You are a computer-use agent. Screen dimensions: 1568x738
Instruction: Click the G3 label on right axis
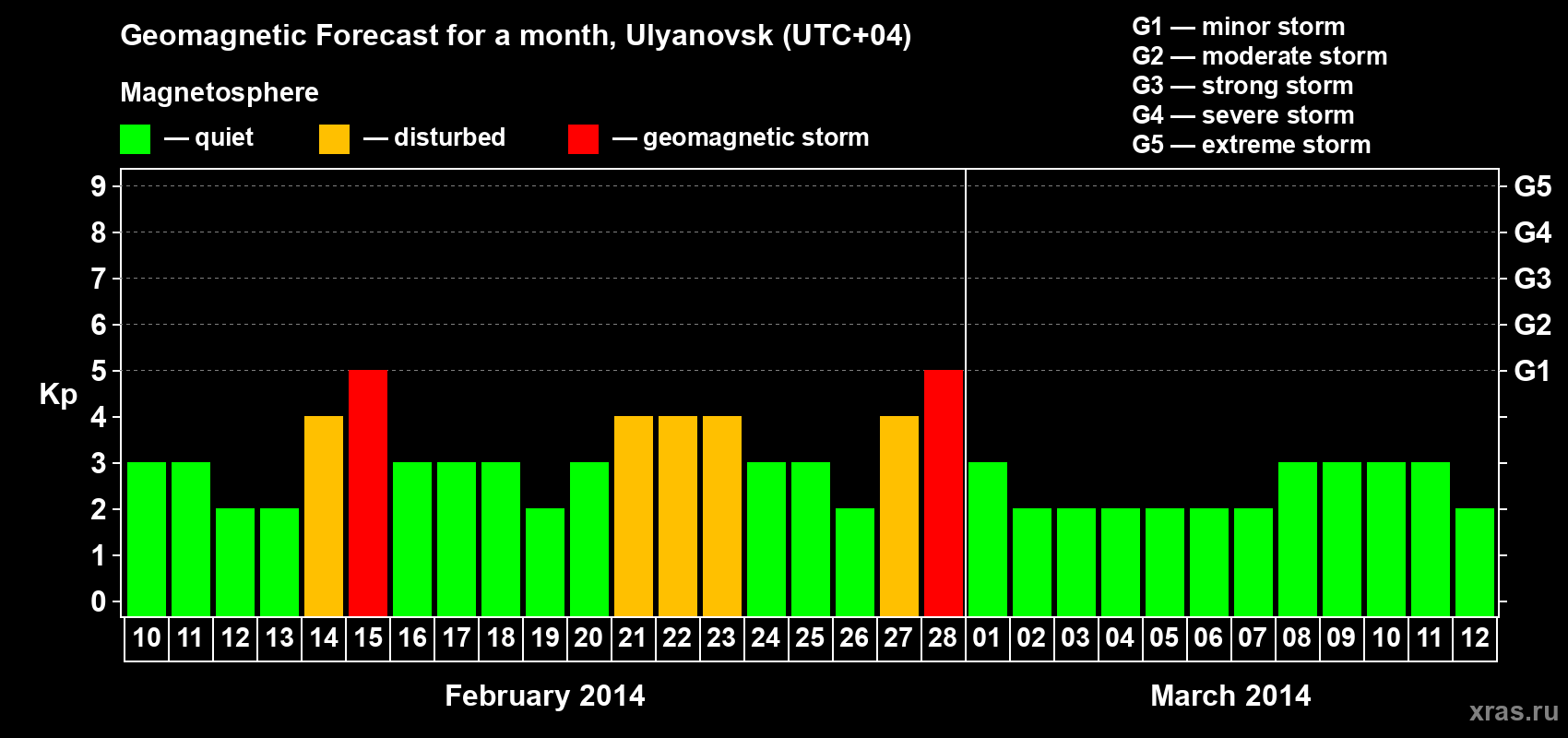pos(1533,279)
